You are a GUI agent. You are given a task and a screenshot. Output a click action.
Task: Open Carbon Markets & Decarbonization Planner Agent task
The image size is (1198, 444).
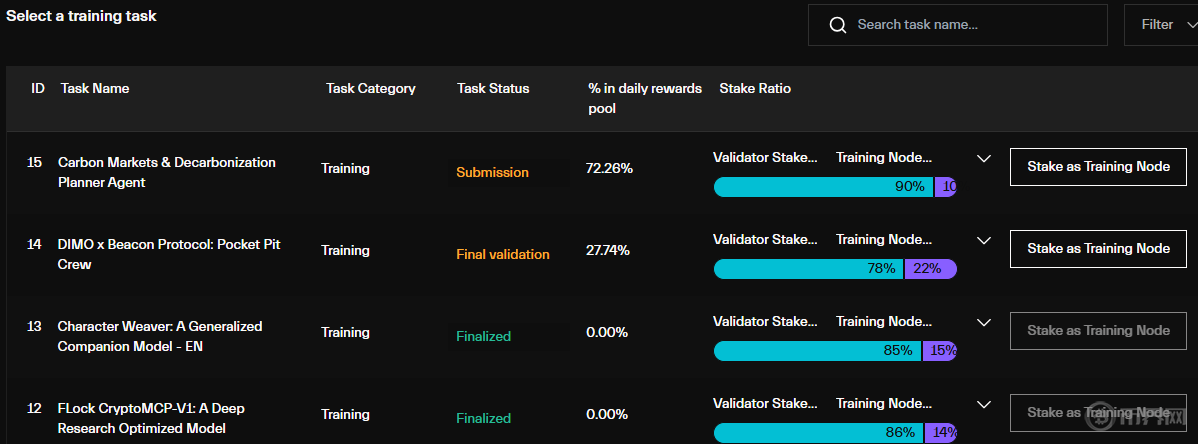[166, 172]
